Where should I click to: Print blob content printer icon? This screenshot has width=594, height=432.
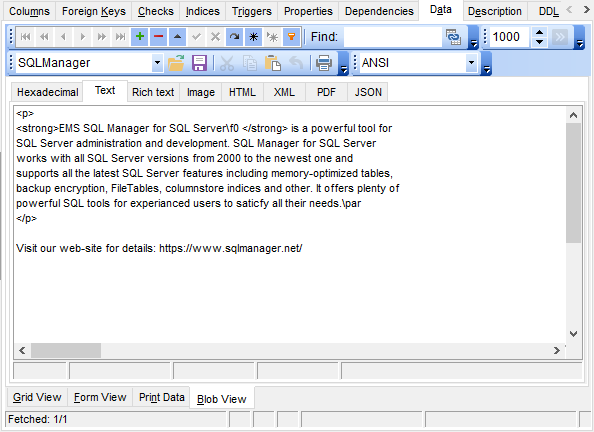click(x=324, y=63)
